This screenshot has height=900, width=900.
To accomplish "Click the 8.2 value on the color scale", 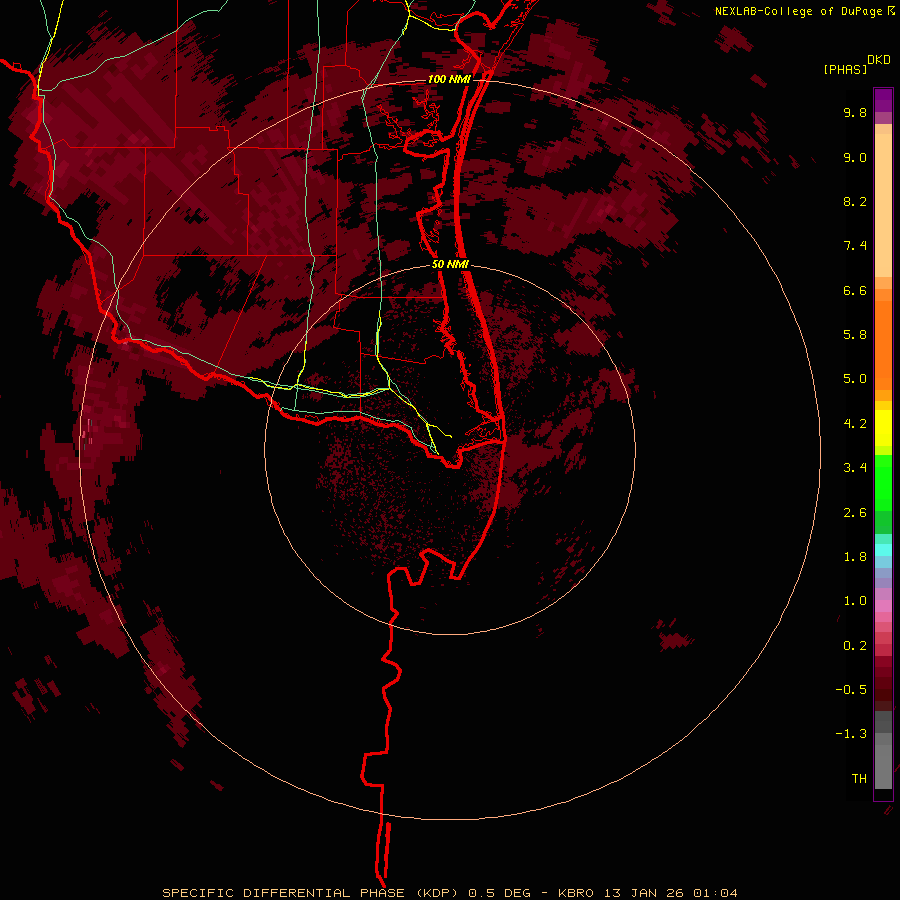I will (855, 201).
